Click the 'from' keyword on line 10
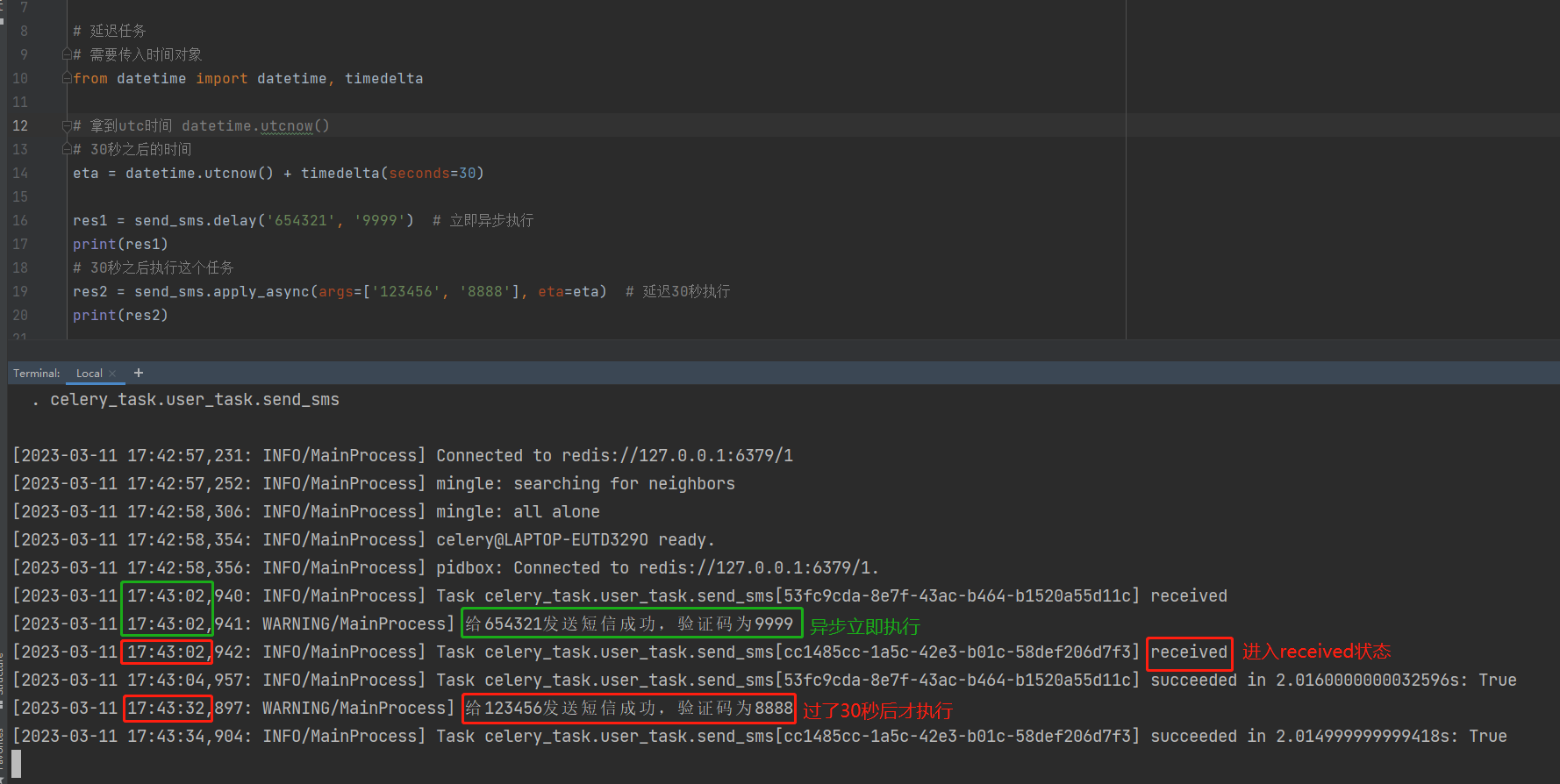This screenshot has height=784, width=1560. pyautogui.click(x=90, y=78)
